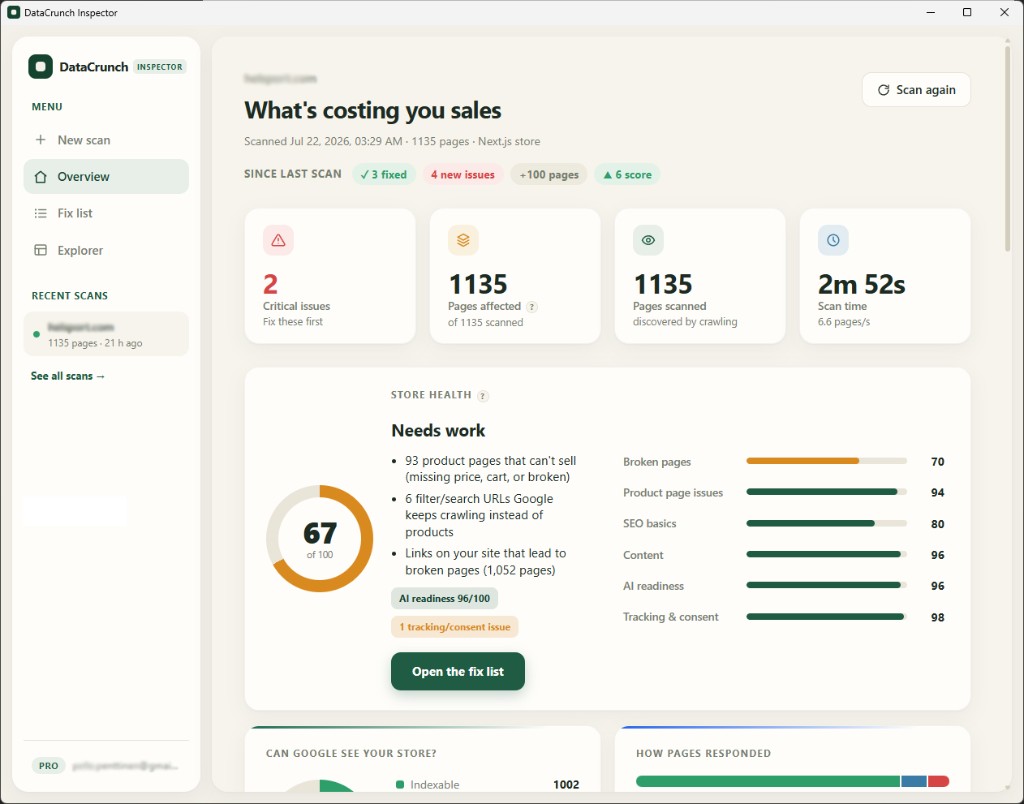This screenshot has width=1024, height=804.
Task: Click the Indexable legend entry
Action: [428, 784]
